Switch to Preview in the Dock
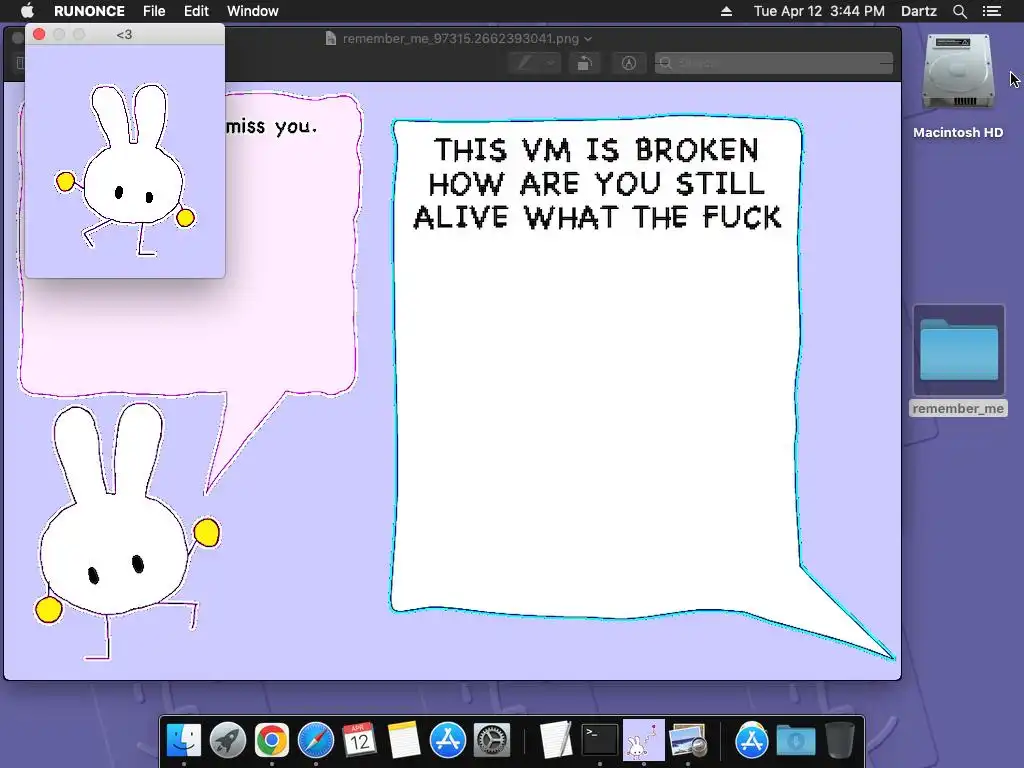Image resolution: width=1024 pixels, height=768 pixels. tap(688, 740)
